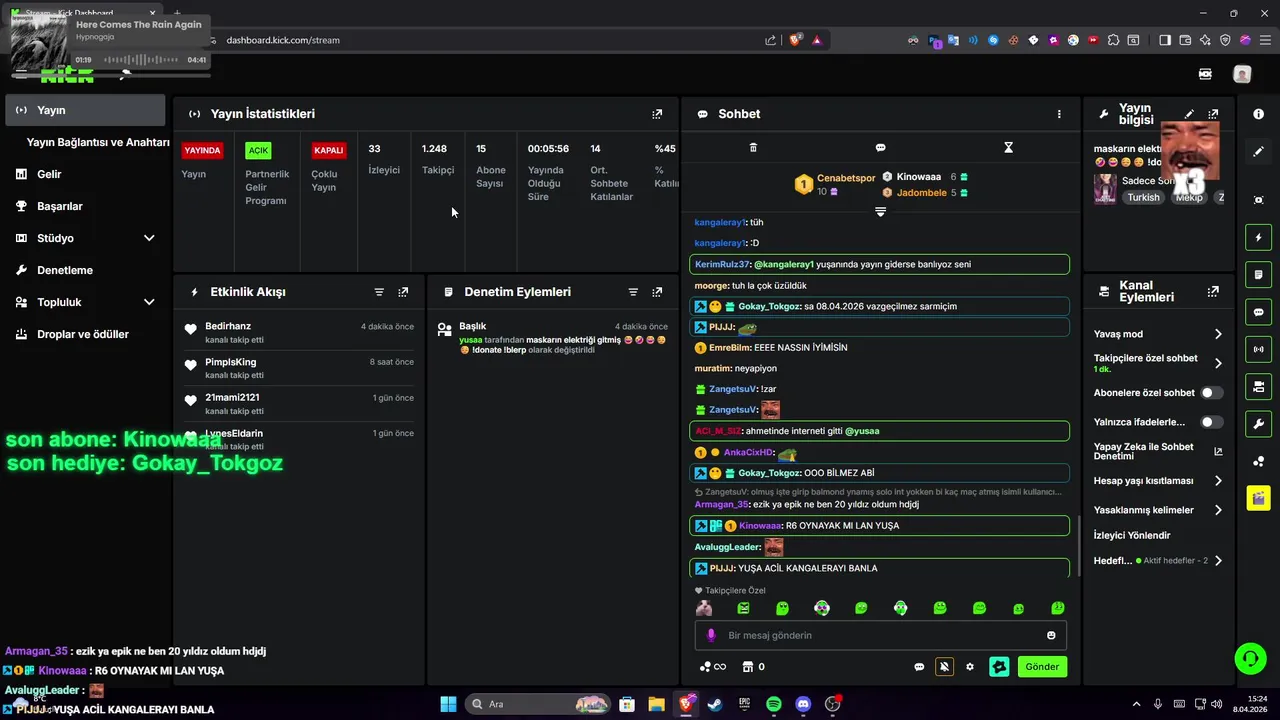1280x720 pixels.
Task: Click PimplsKing follower entry
Action: (x=231, y=362)
